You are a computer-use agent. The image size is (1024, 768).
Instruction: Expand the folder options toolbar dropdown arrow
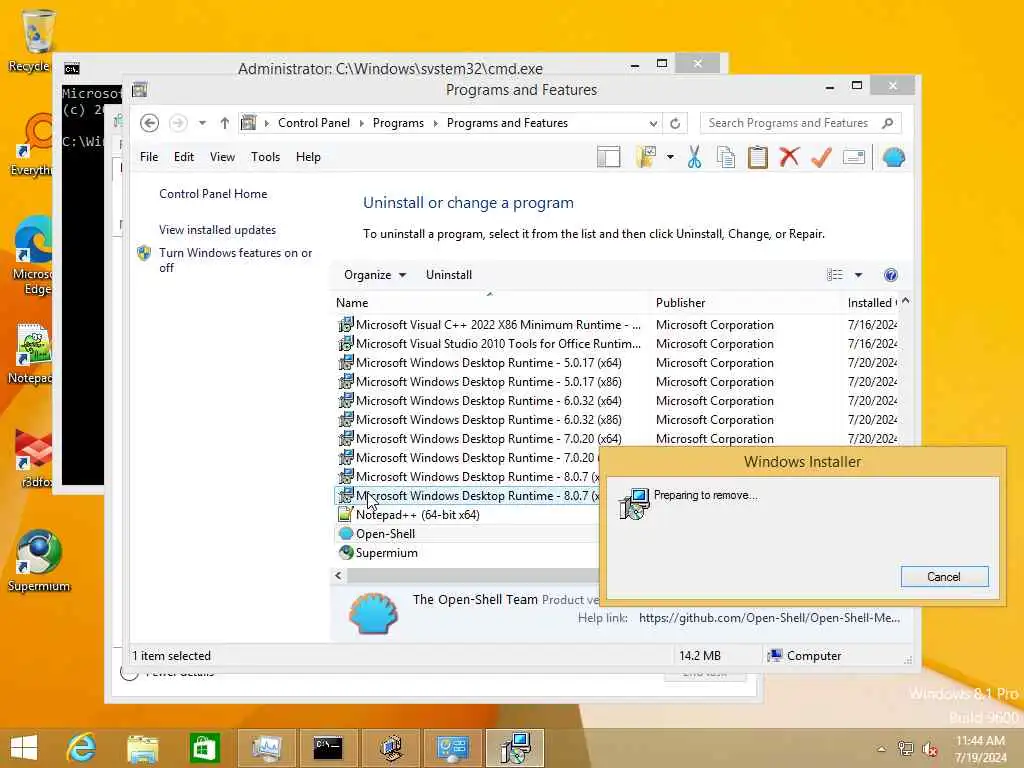click(670, 157)
